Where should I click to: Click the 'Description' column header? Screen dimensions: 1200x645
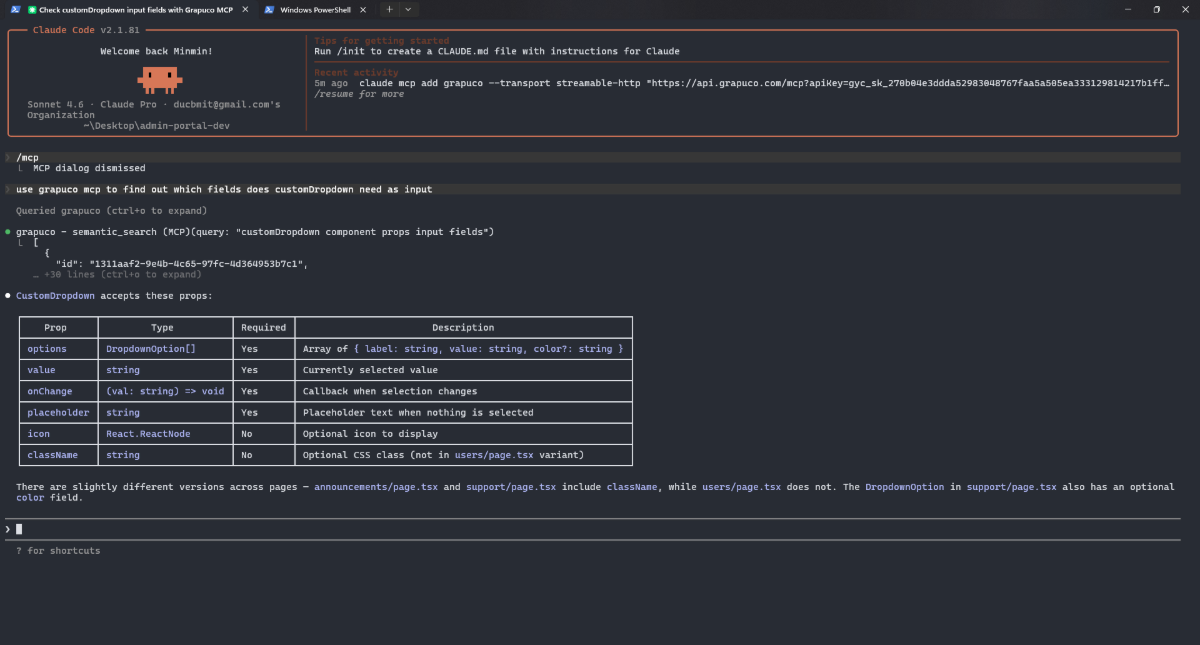463,327
